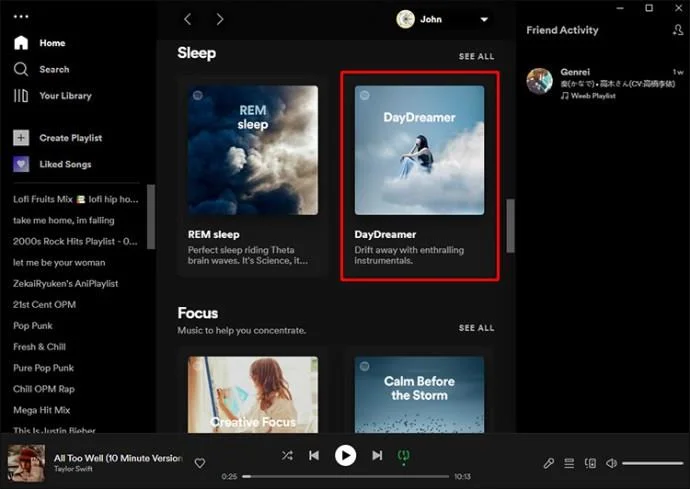The image size is (690, 489).
Task: Click the DayDreamer title text
Action: coord(385,235)
